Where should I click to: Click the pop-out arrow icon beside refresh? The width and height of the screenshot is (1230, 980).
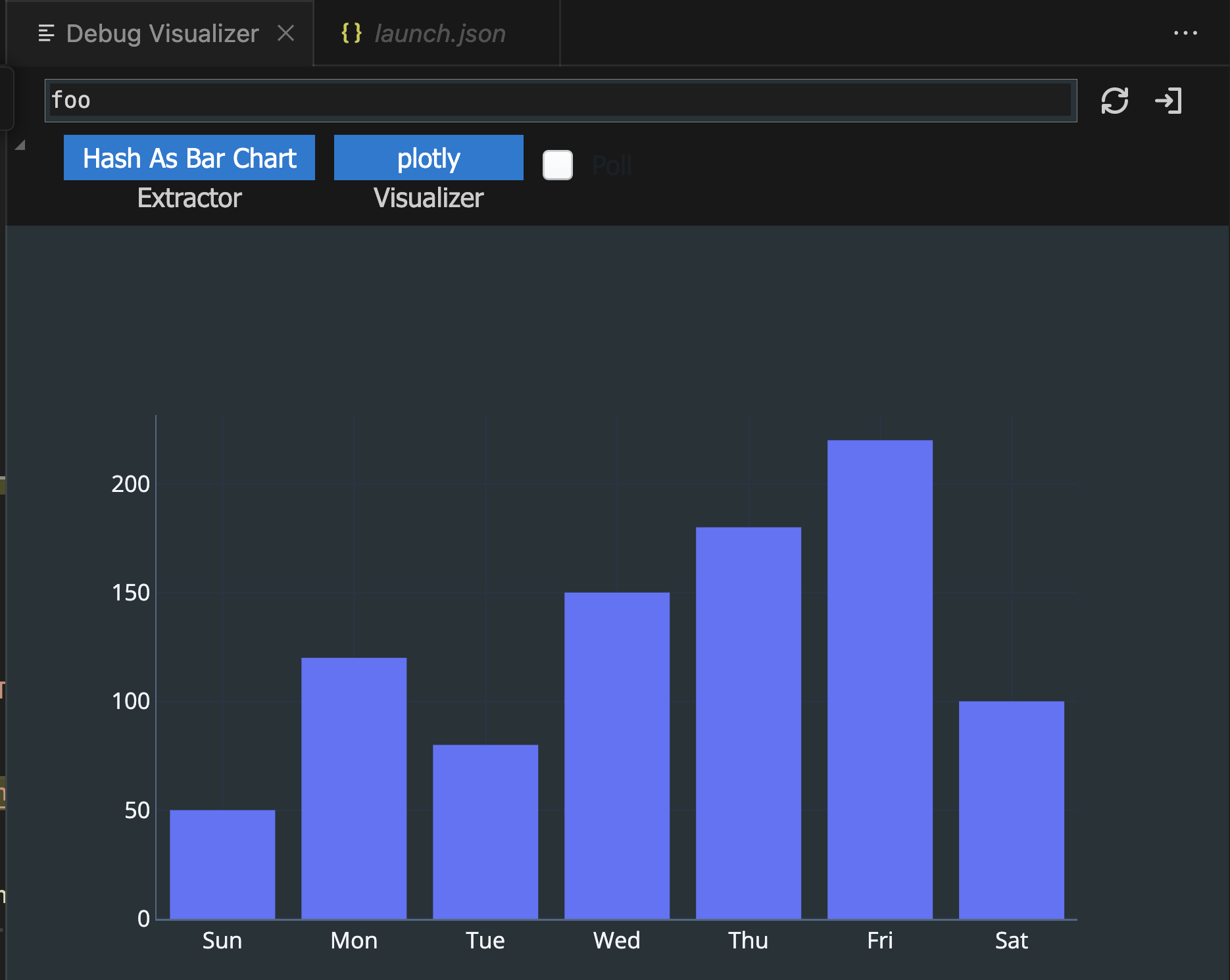point(1168,101)
